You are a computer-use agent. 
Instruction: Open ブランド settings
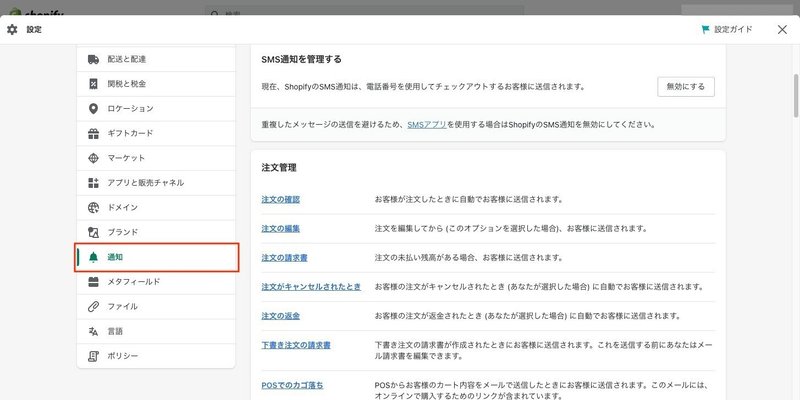click(x=156, y=232)
